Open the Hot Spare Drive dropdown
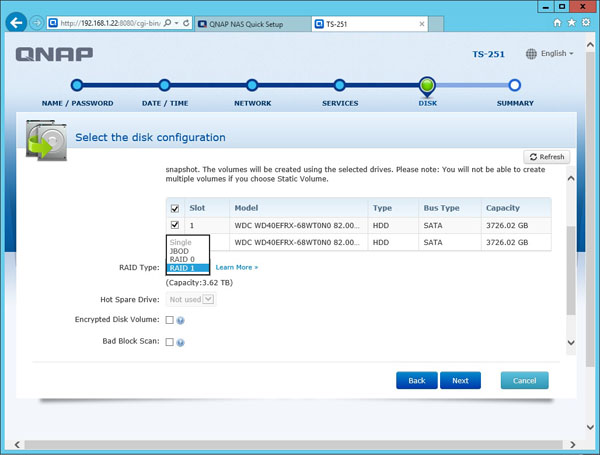 click(x=191, y=299)
